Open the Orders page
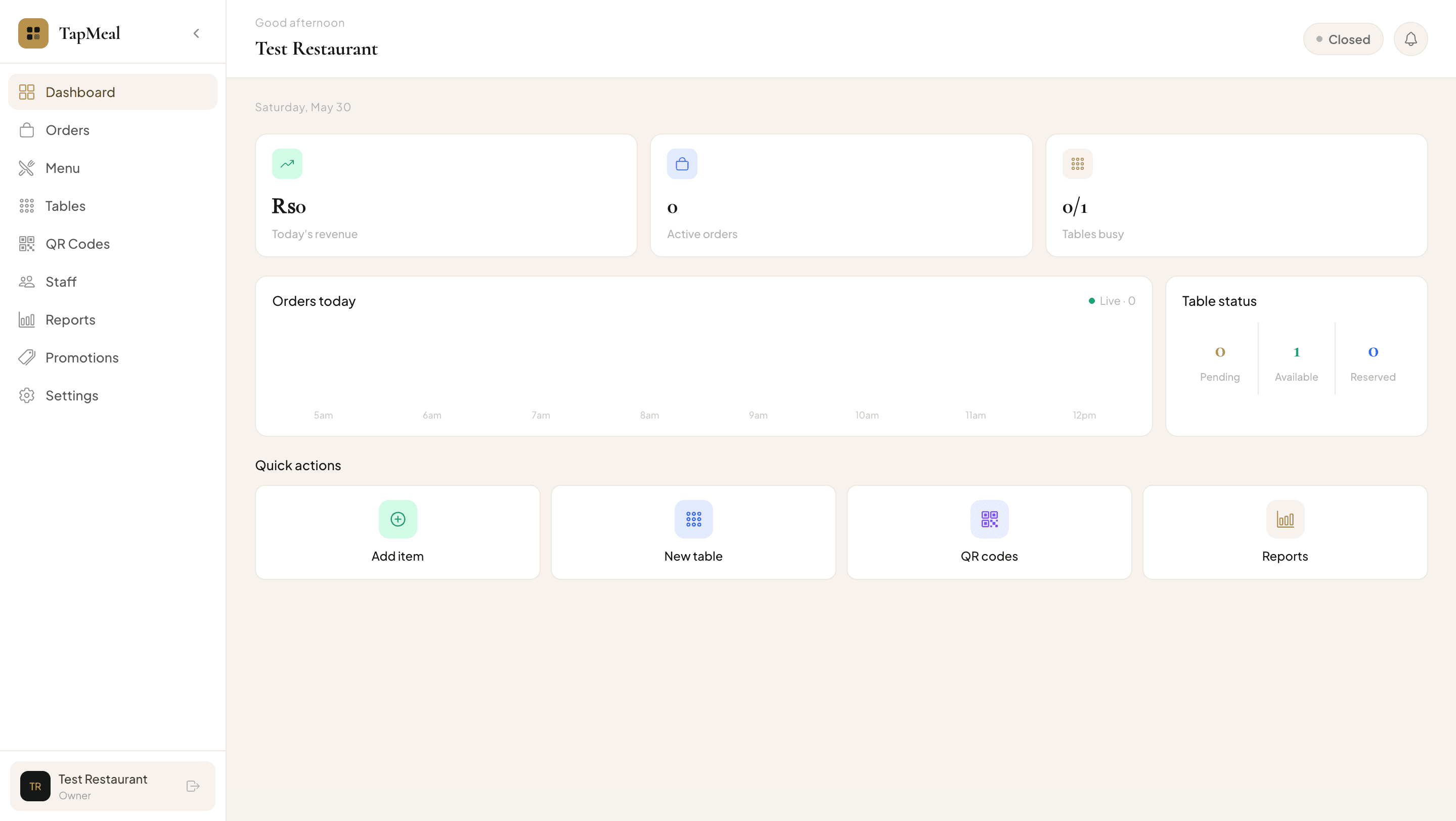1456x821 pixels. tap(112, 130)
